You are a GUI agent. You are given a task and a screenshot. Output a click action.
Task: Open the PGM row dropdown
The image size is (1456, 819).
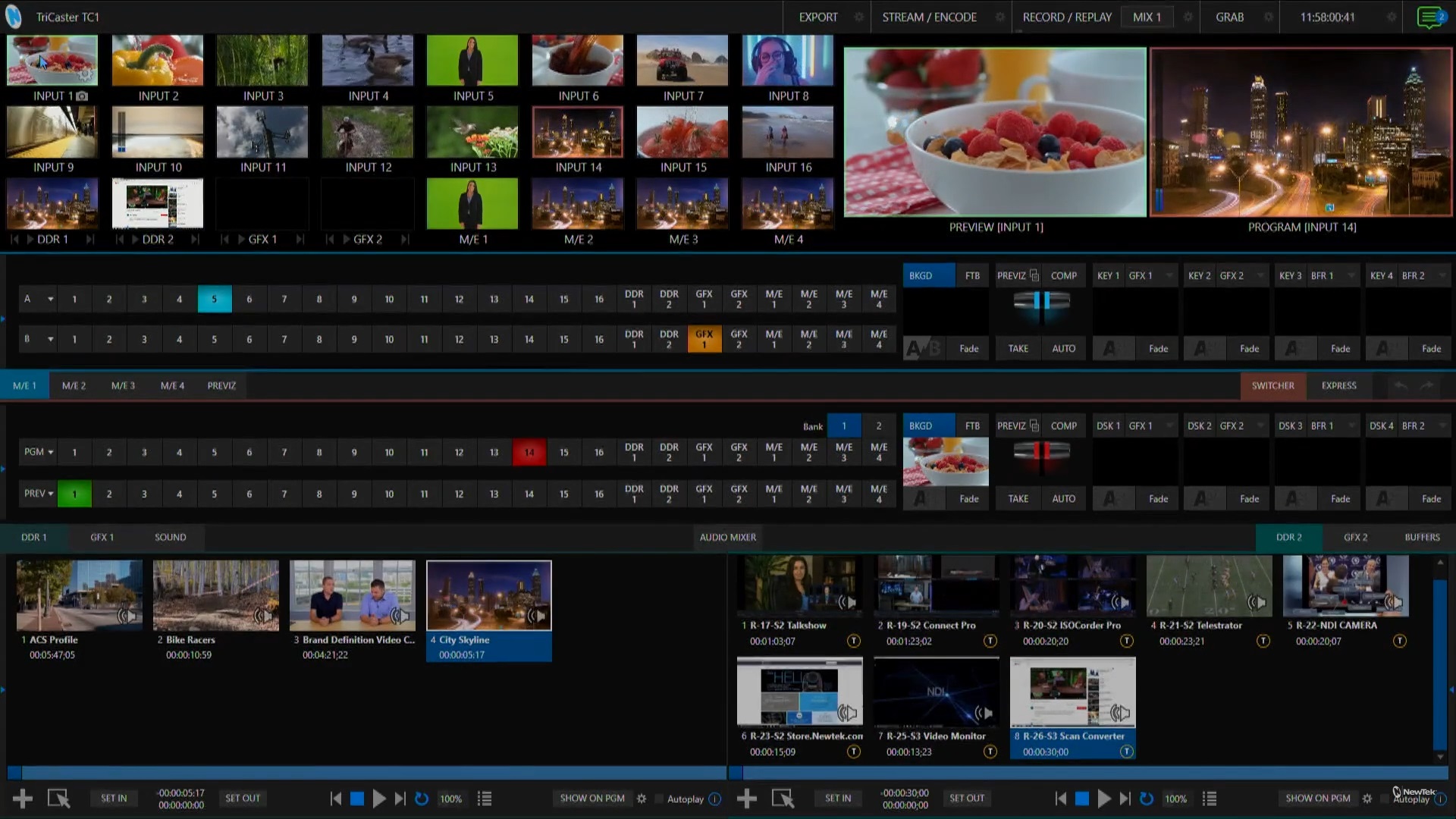coord(50,452)
